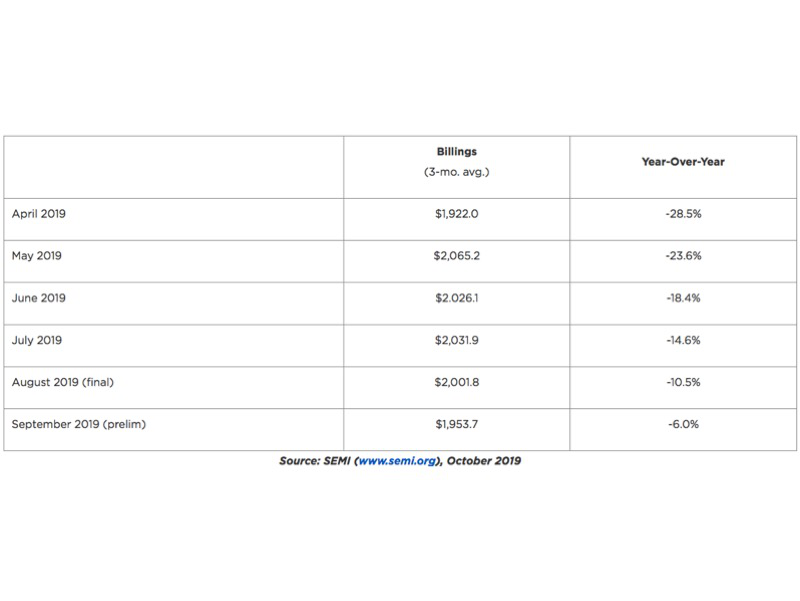Image resolution: width=800 pixels, height=601 pixels.
Task: Select the -6.0% year-over-year value
Action: (x=683, y=424)
